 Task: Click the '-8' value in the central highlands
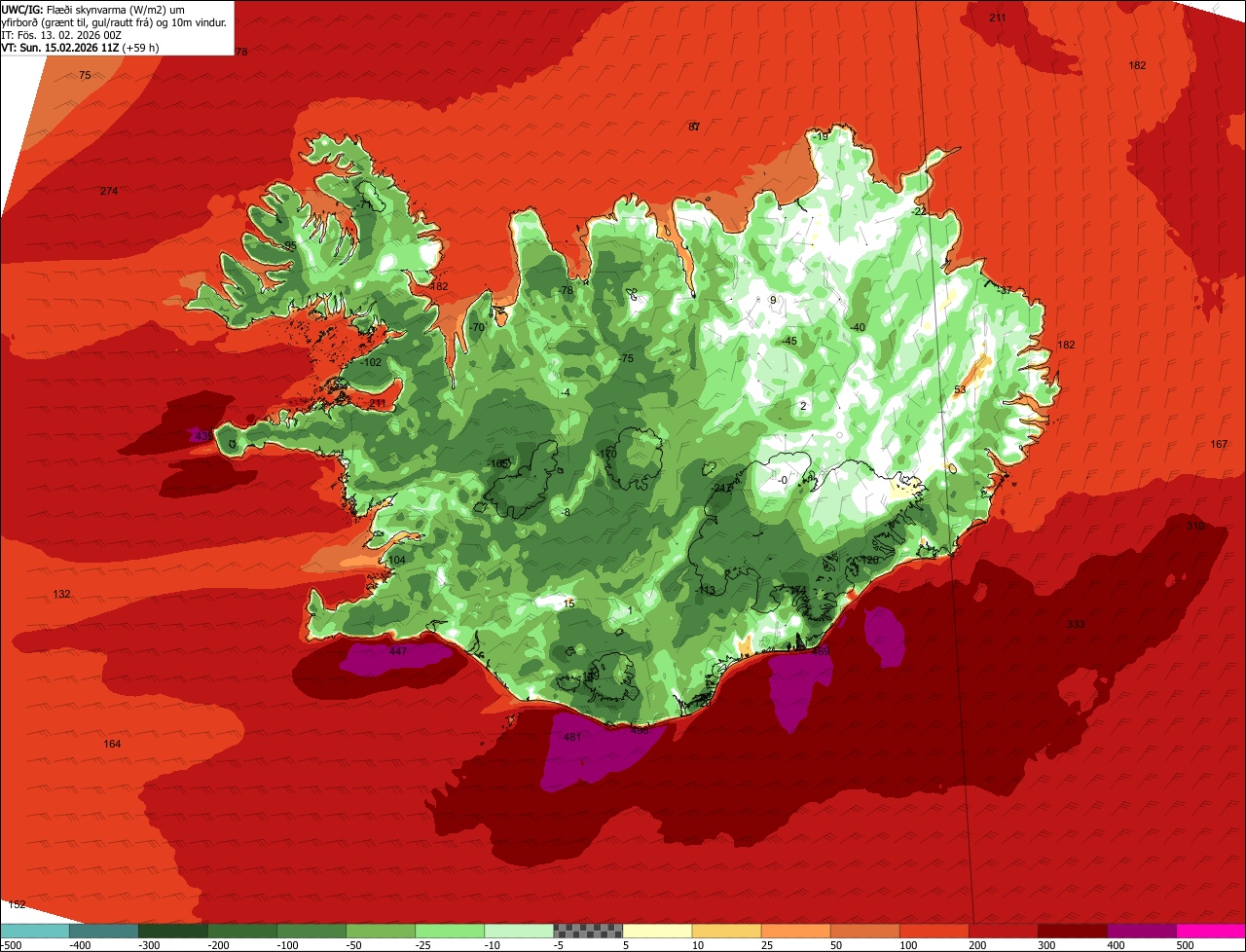566,512
